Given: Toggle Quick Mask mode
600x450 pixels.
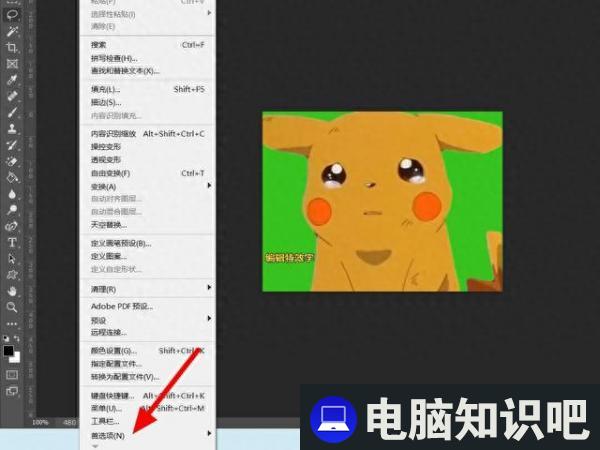Looking at the screenshot, I should point(12,375).
